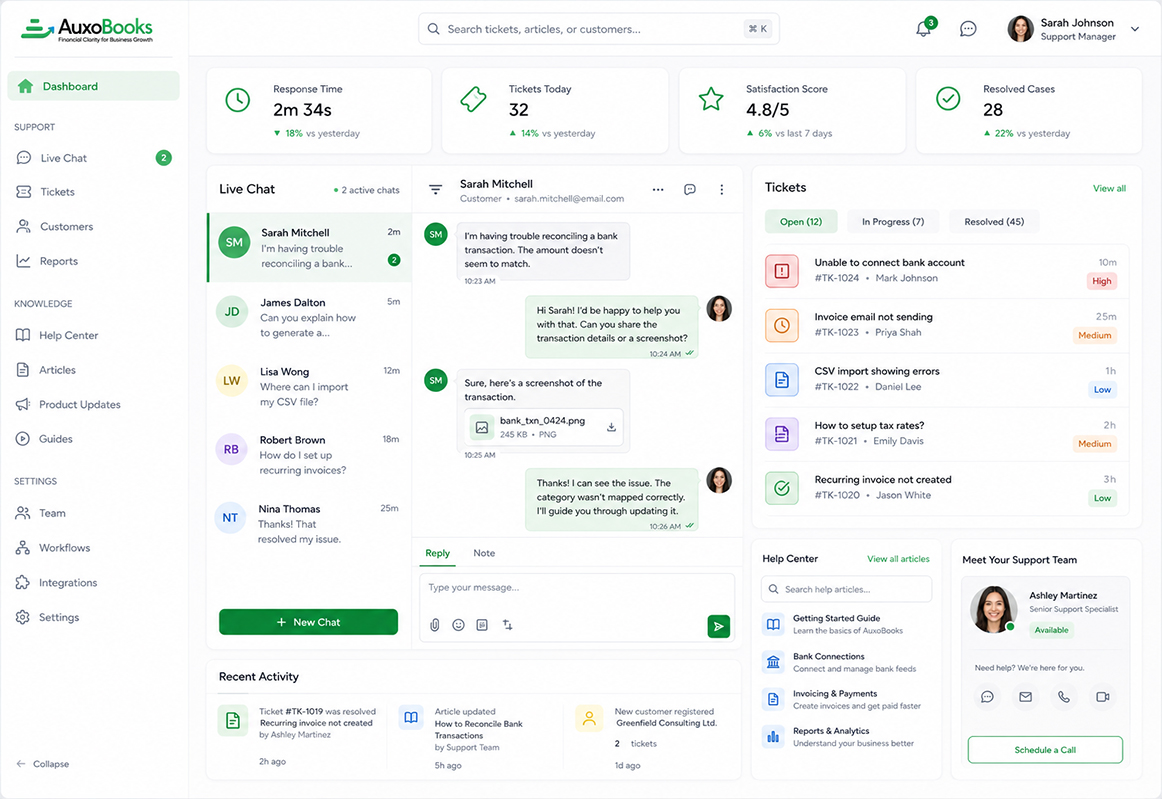Switch to the Note tab
Screen dimensions: 1162x799
(484, 553)
